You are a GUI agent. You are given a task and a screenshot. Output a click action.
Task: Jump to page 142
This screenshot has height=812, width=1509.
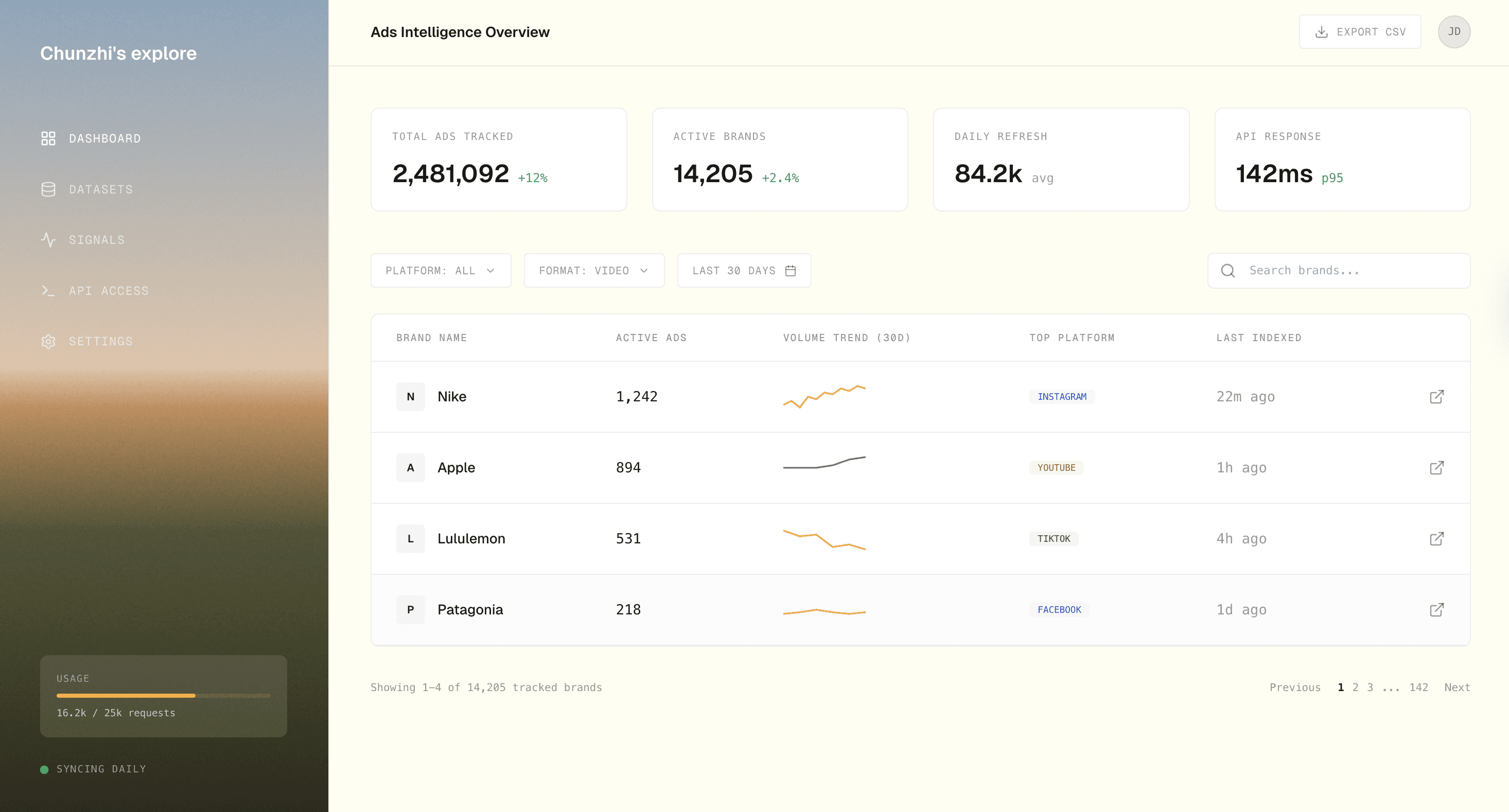click(1418, 687)
